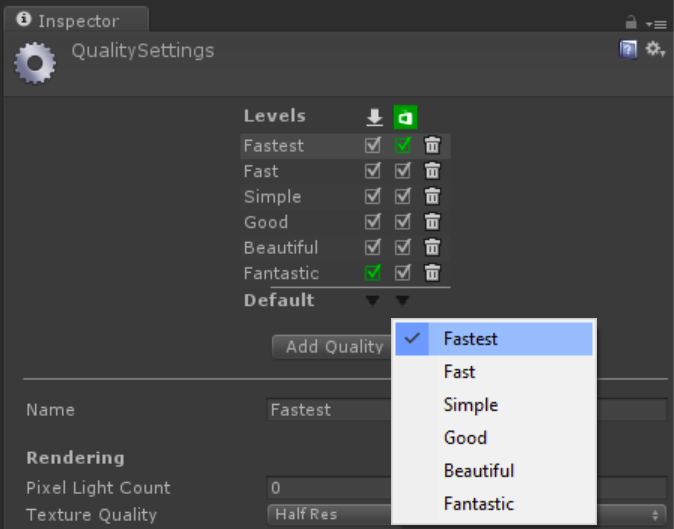The width and height of the screenshot is (674, 529).
Task: Switch to the Inspector tab
Action: pos(77,20)
